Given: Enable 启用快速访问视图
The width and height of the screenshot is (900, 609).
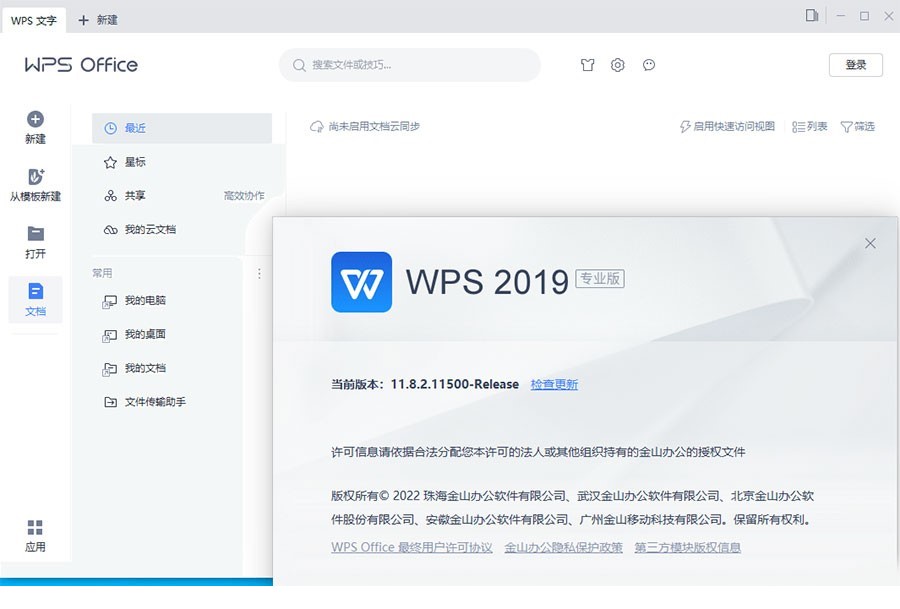Looking at the screenshot, I should 727,126.
